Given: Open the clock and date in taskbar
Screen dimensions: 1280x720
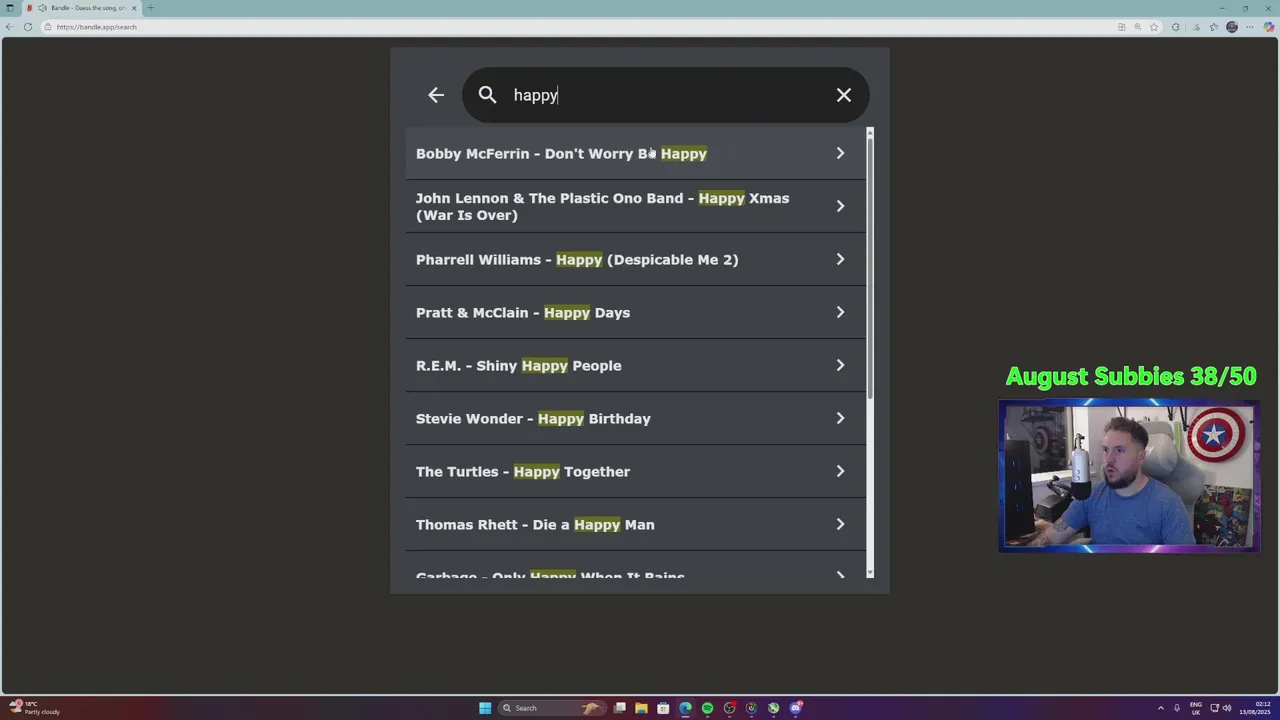Looking at the screenshot, I should [x=1255, y=708].
